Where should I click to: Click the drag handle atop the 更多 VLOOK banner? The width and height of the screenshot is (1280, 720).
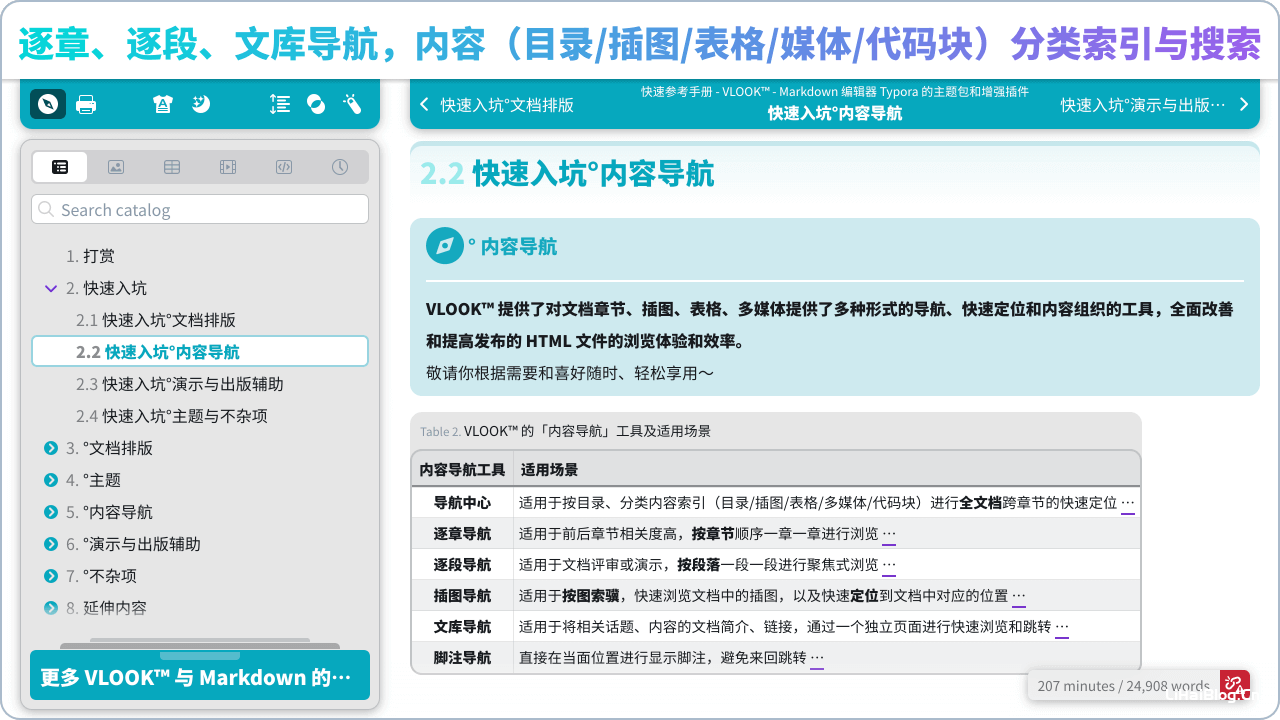pos(200,655)
